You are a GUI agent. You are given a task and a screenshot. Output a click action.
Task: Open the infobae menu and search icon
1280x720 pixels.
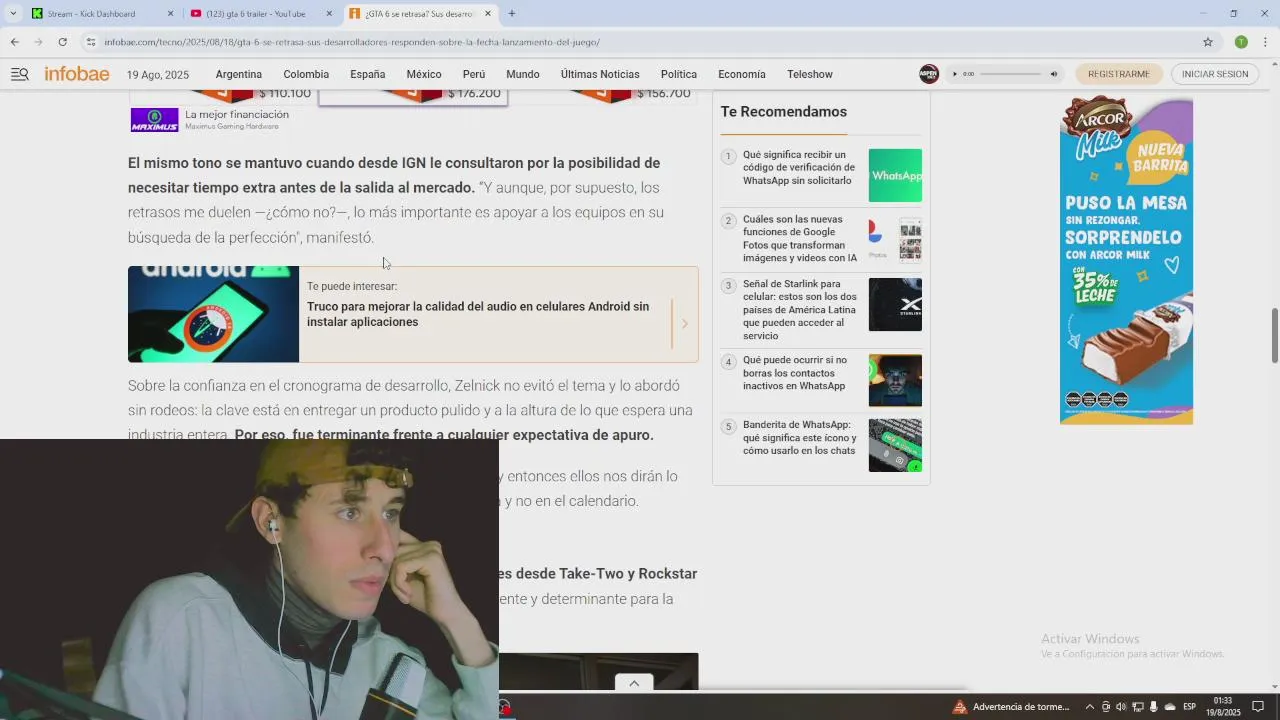click(20, 74)
